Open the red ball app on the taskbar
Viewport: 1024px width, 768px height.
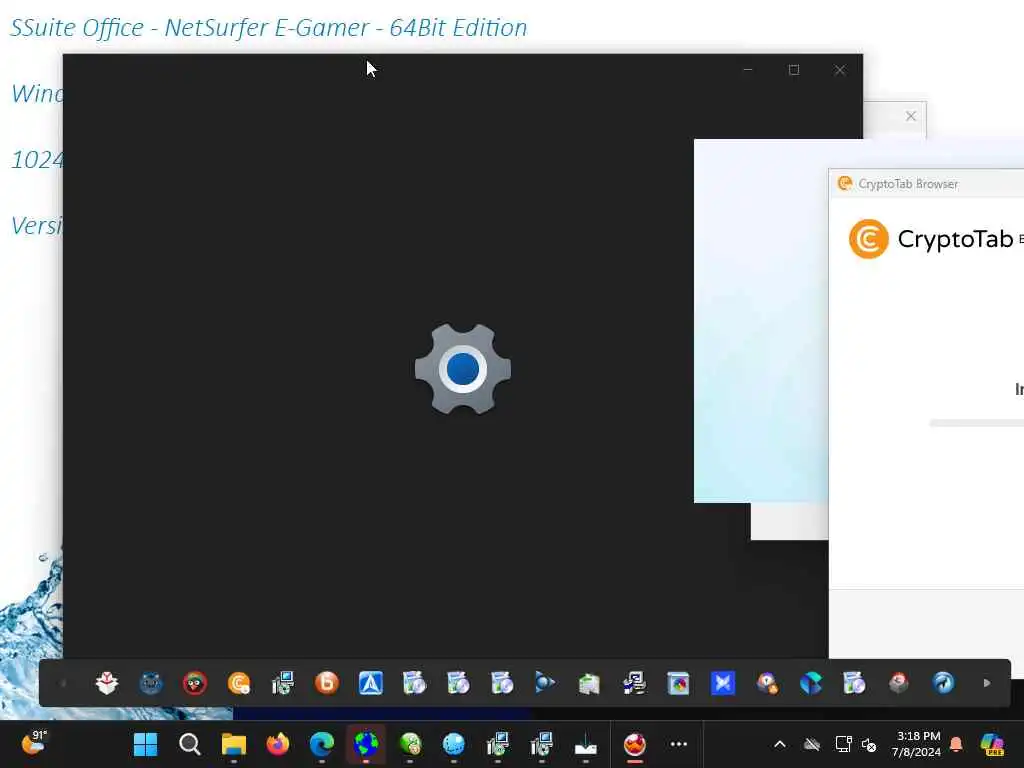(635, 744)
